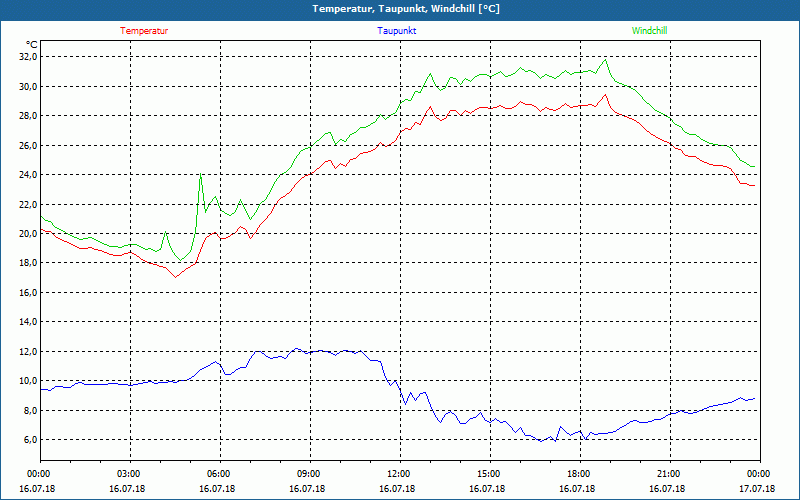This screenshot has width=800, height=500.
Task: Click the 14,0 y-axis value
Action: tap(29, 322)
